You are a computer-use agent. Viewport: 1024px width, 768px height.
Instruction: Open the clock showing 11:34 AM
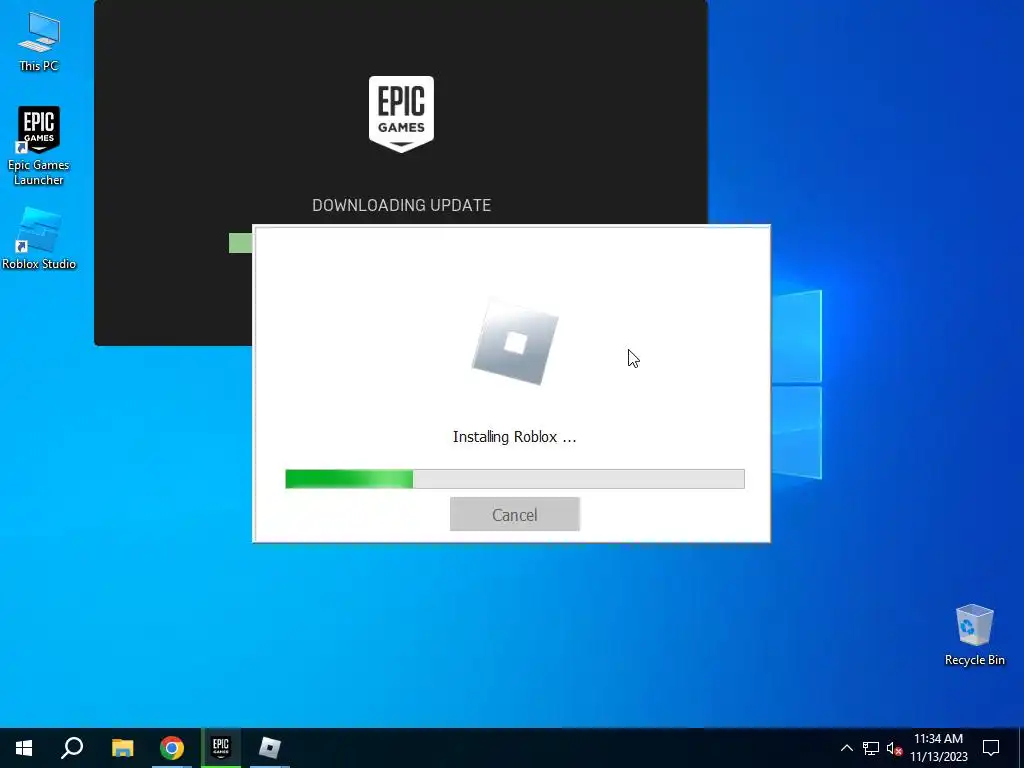(x=938, y=748)
